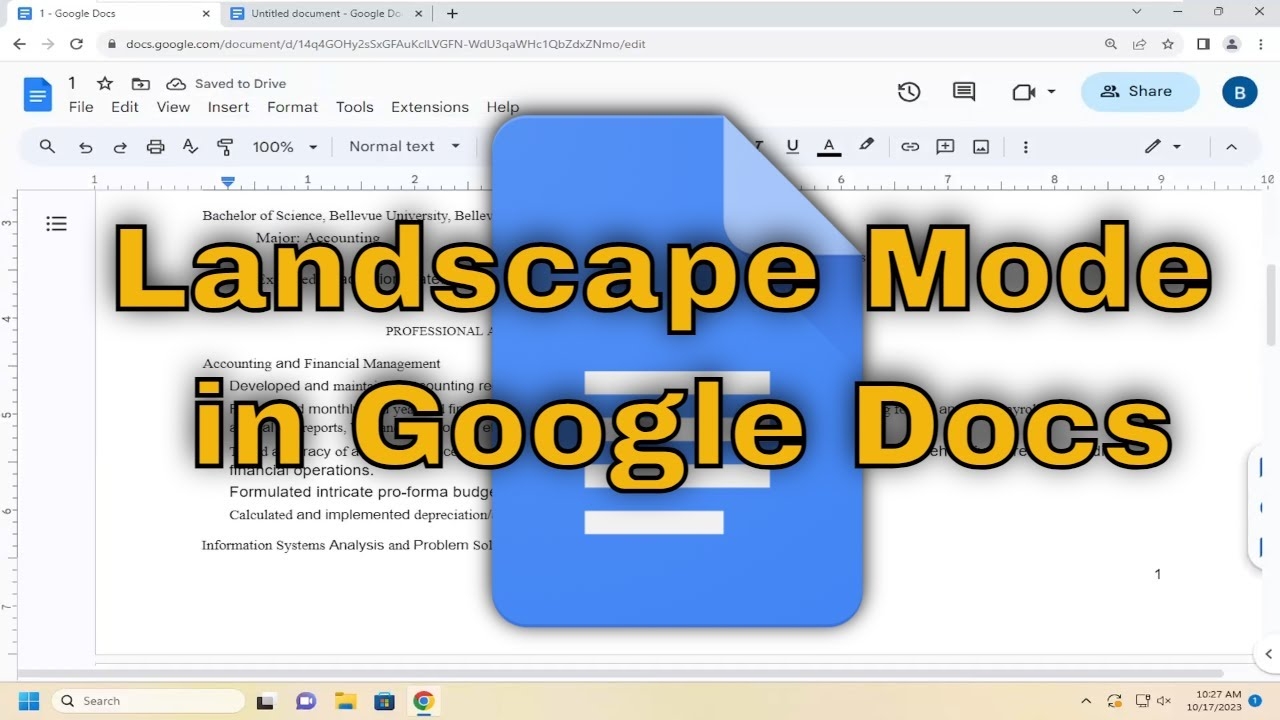1280x720 pixels.
Task: Click the print icon in toolbar
Action: [x=155, y=147]
